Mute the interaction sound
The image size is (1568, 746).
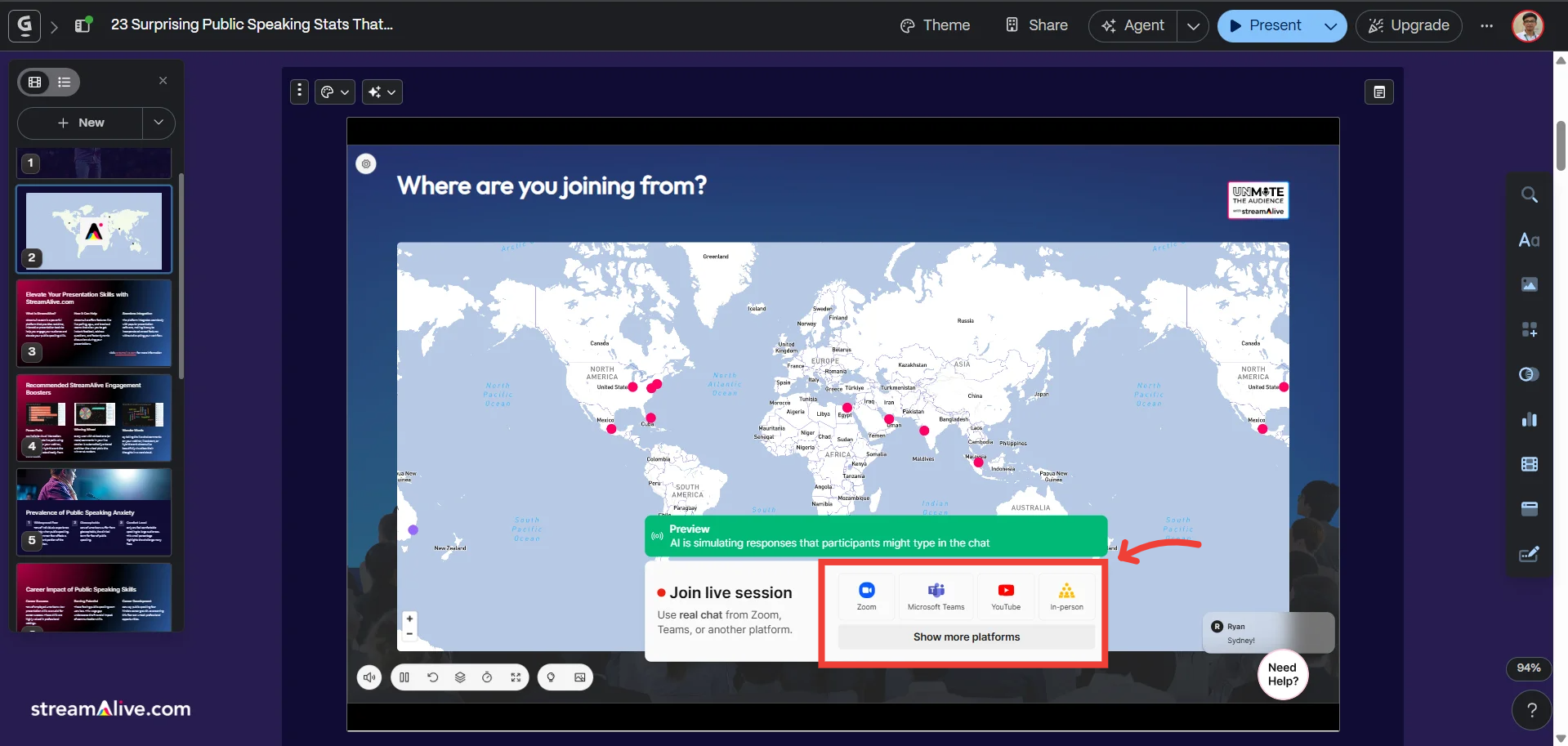coord(369,677)
